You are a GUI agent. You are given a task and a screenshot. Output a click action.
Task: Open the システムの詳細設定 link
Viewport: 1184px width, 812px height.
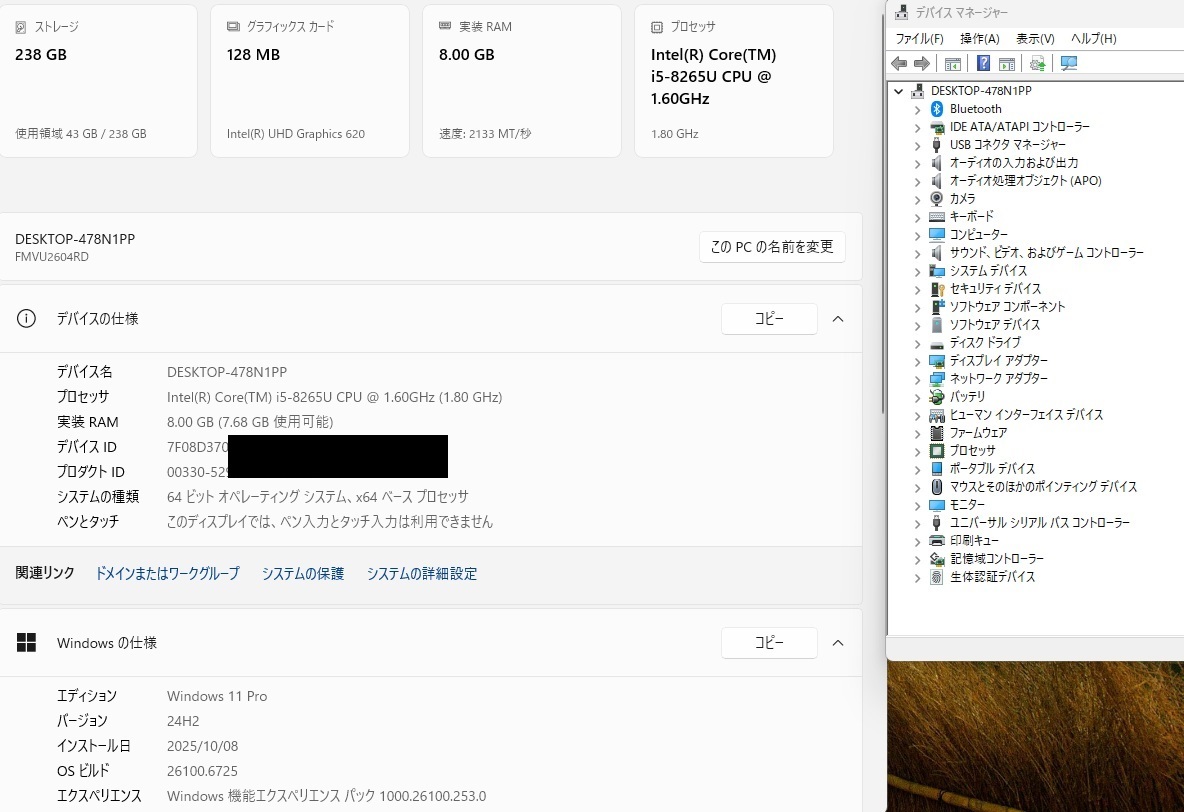pos(421,574)
